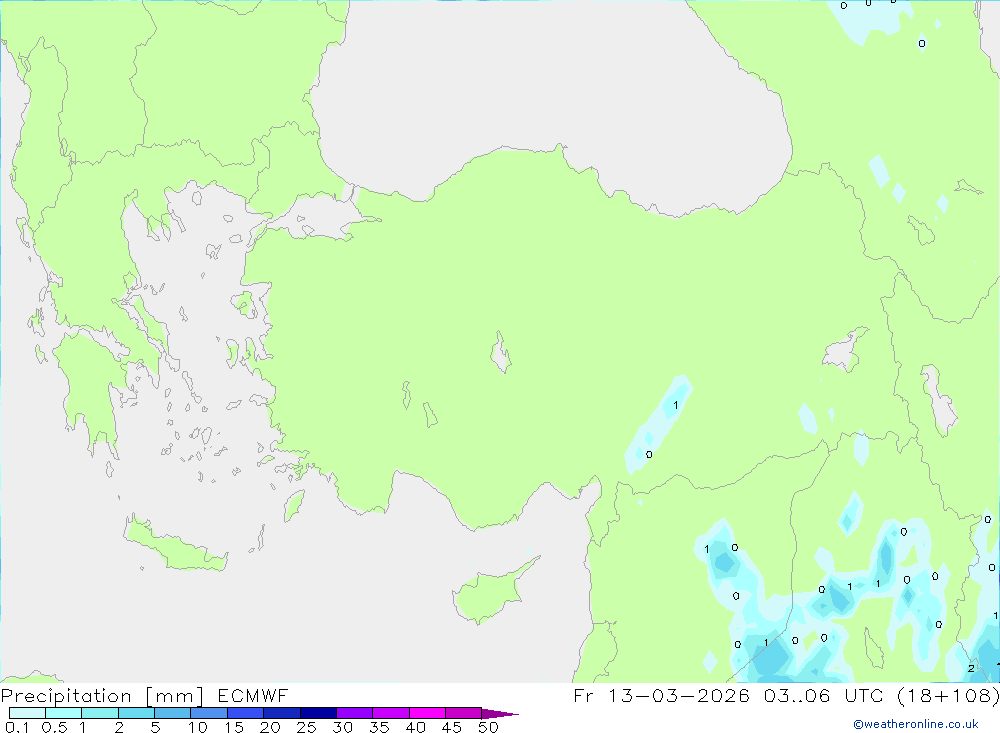
Task: Click the Precipitation [mm] ECMWF title
Action: coord(145,695)
